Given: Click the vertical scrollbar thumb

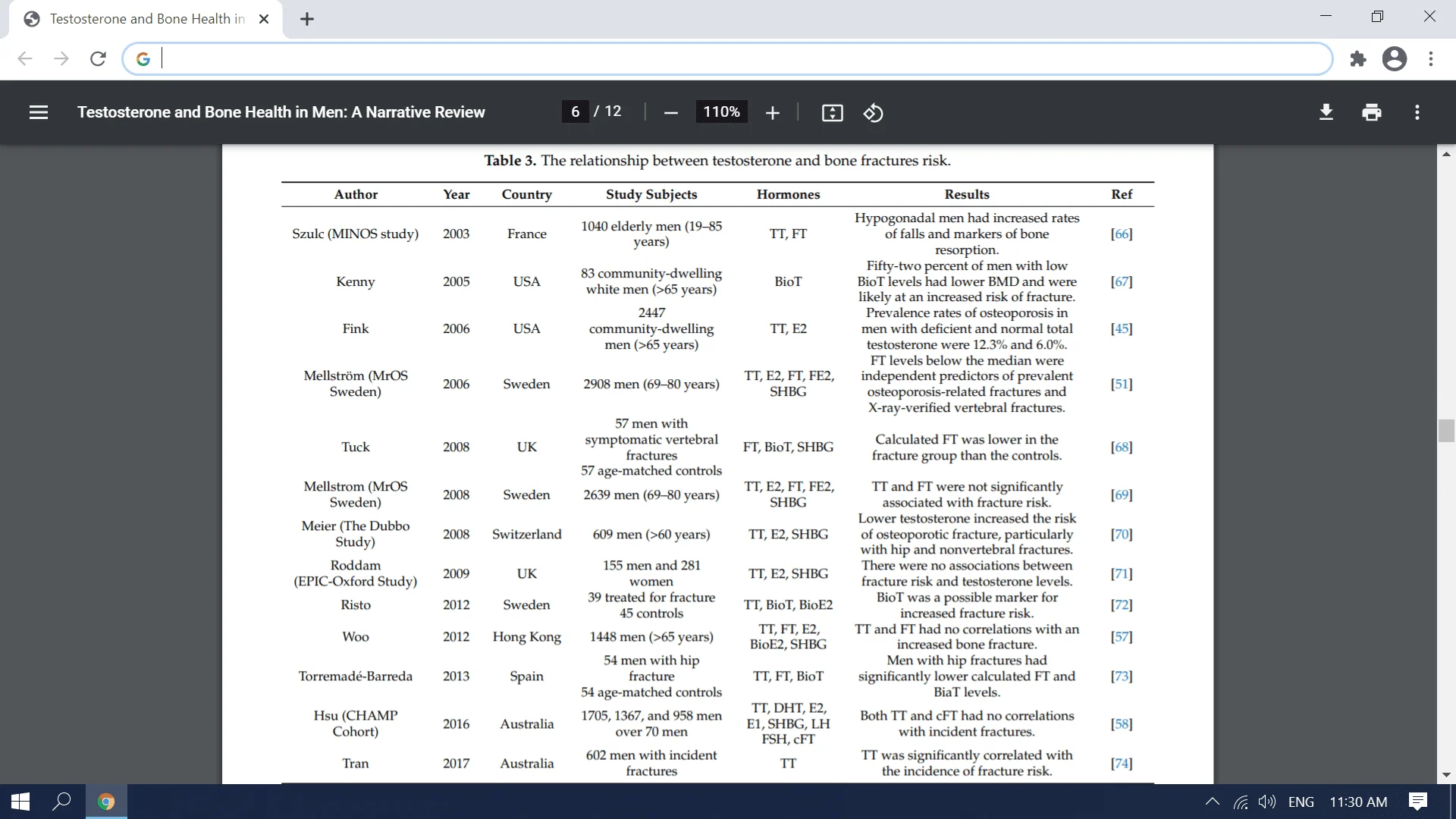Looking at the screenshot, I should coord(1446,430).
